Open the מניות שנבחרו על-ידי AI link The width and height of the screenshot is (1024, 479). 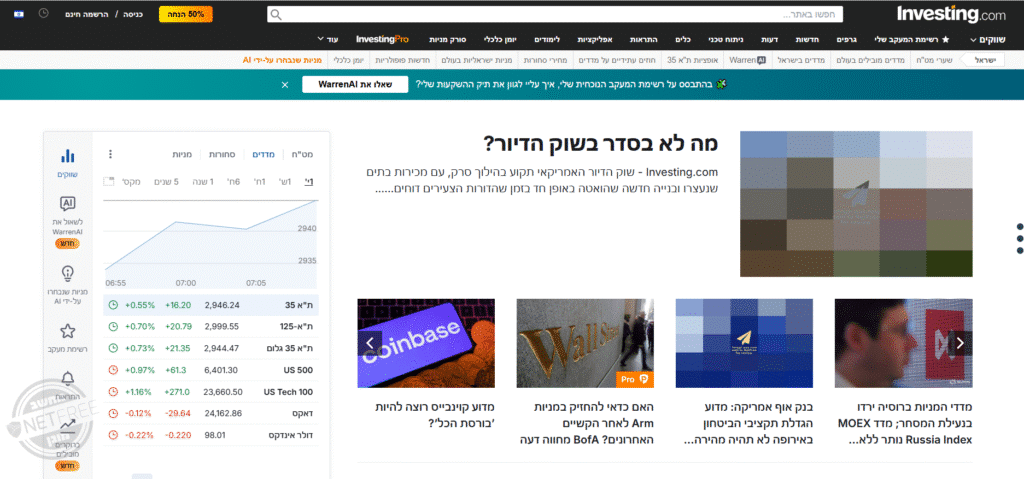(x=282, y=60)
